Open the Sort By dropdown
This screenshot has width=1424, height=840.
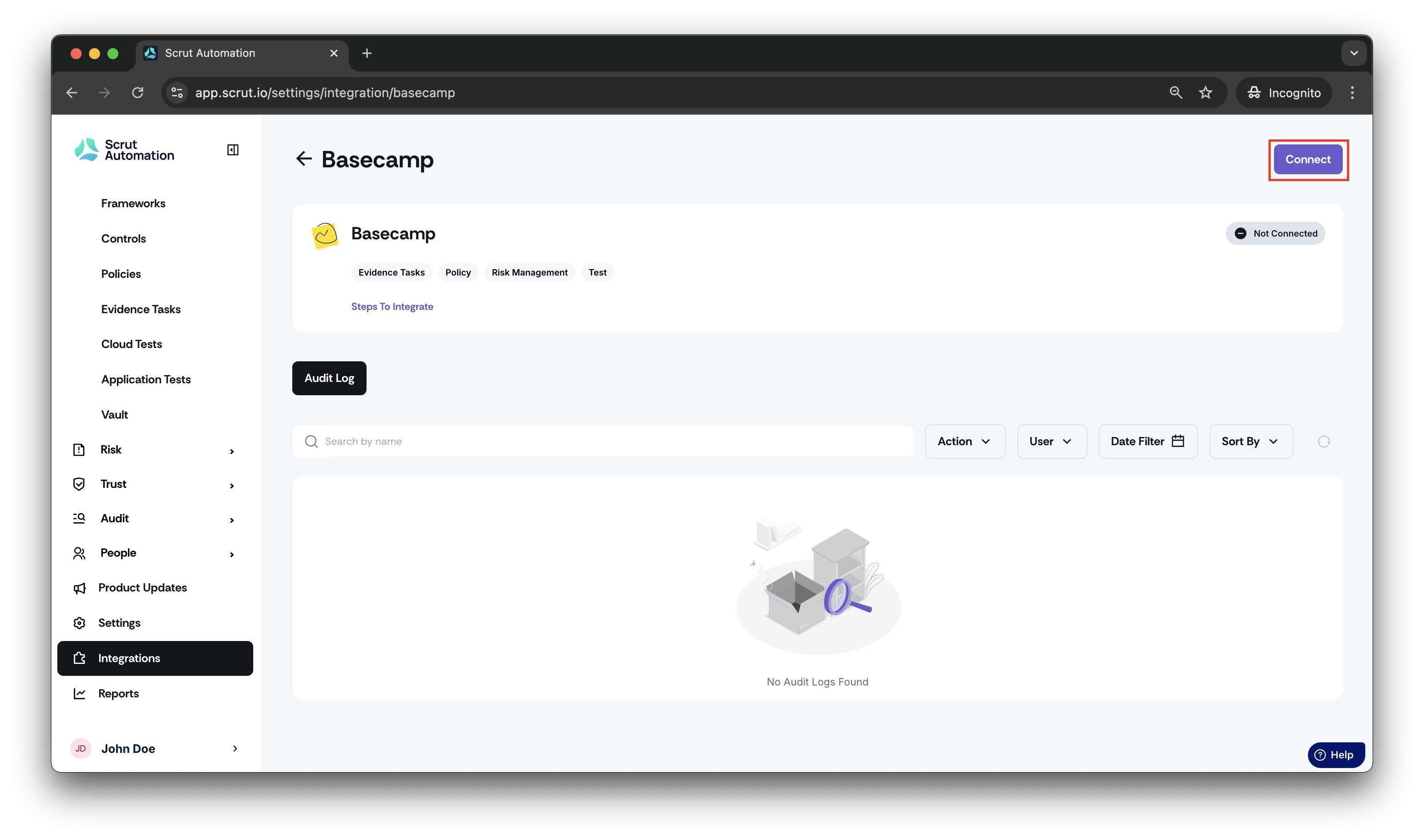point(1250,442)
